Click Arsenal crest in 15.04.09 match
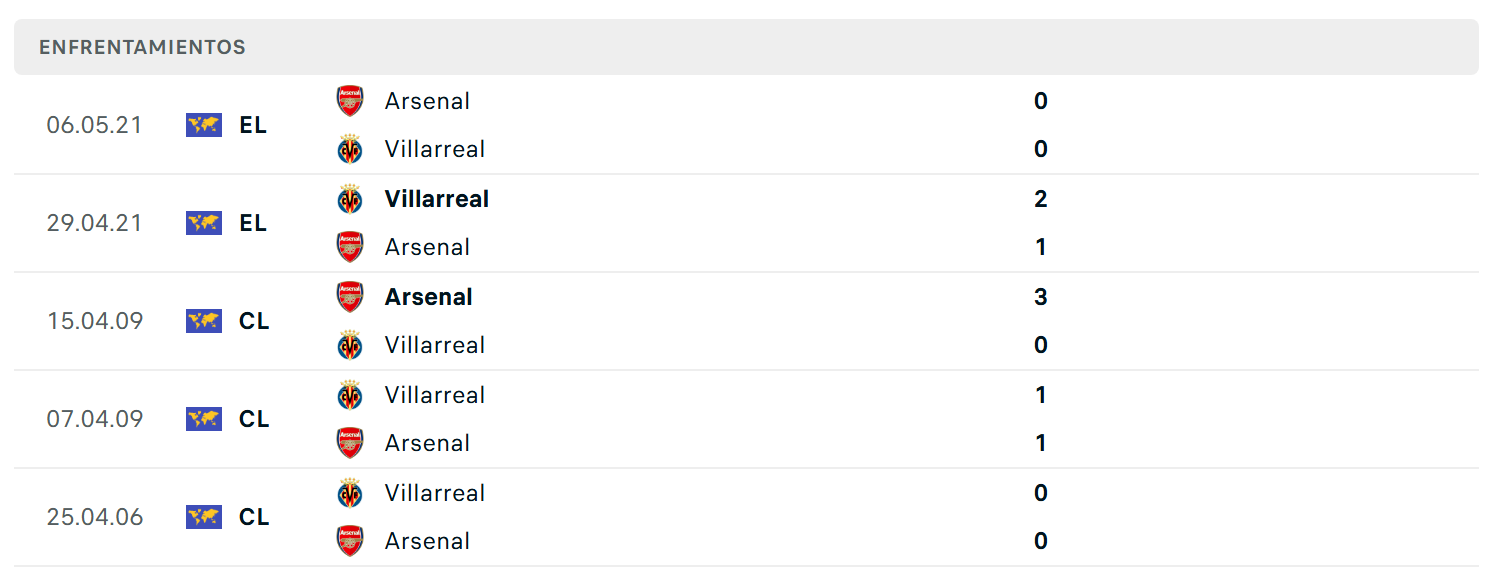The height and width of the screenshot is (586, 1492). (x=350, y=297)
